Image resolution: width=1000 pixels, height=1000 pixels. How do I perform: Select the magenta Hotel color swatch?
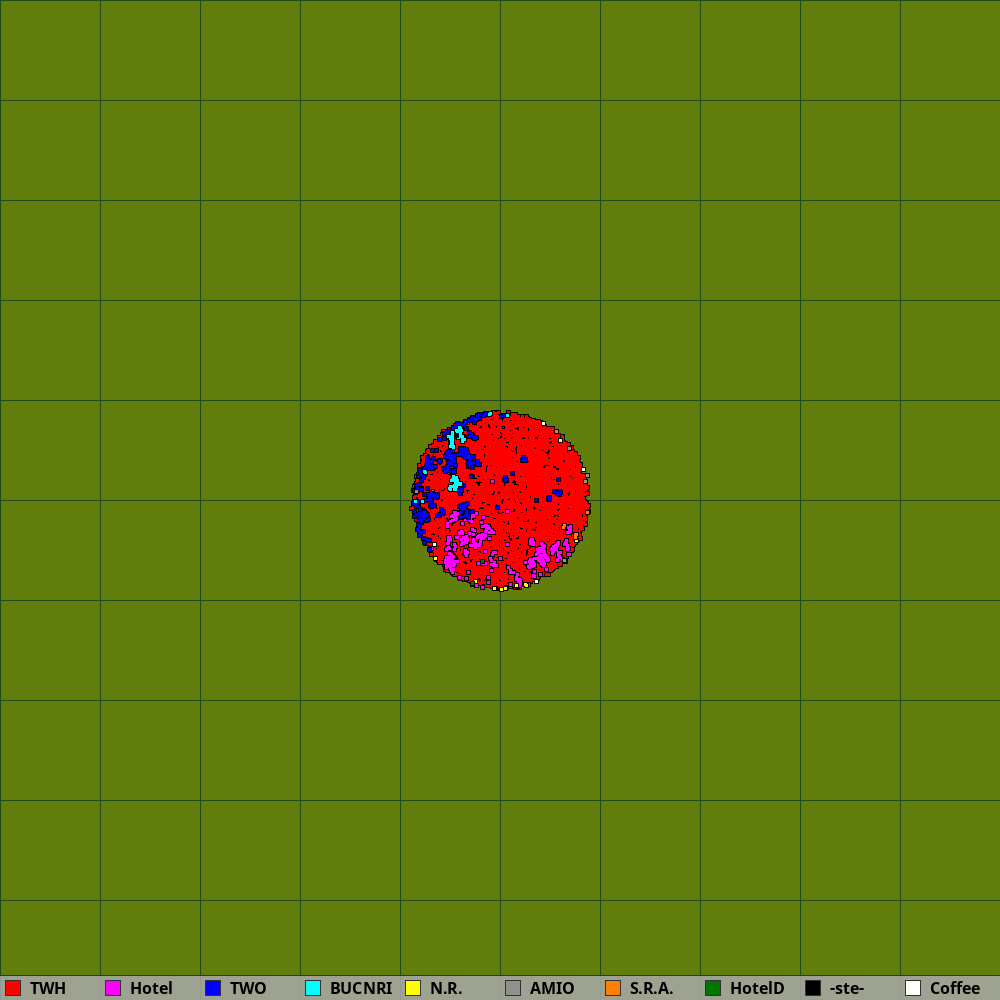point(113,988)
